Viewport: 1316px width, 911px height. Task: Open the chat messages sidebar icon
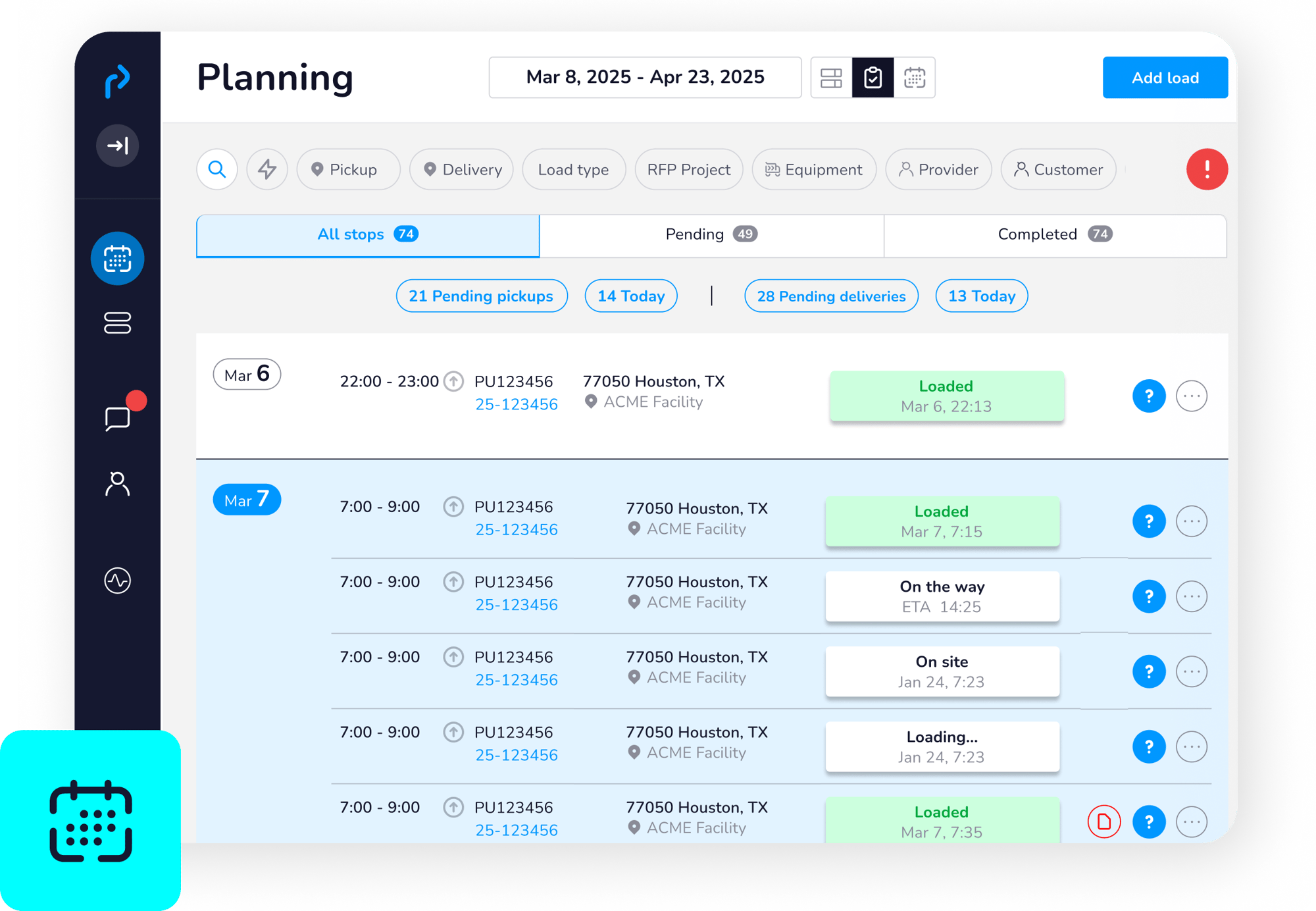(x=118, y=418)
